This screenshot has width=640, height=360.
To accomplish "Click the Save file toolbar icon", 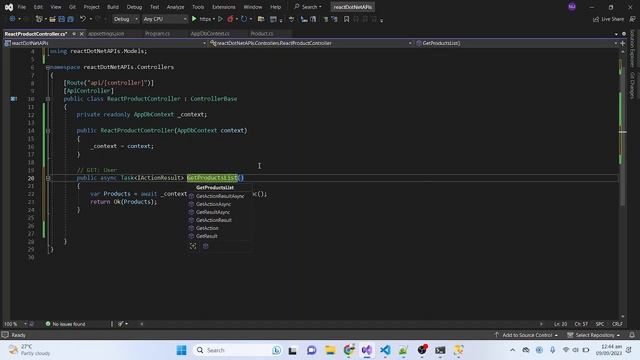I will click(x=62, y=19).
